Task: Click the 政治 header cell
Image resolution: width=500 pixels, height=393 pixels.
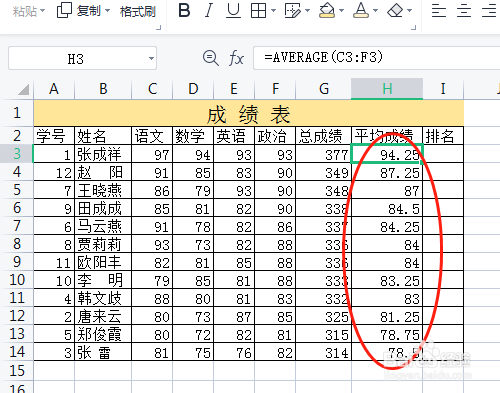Action: [x=275, y=136]
